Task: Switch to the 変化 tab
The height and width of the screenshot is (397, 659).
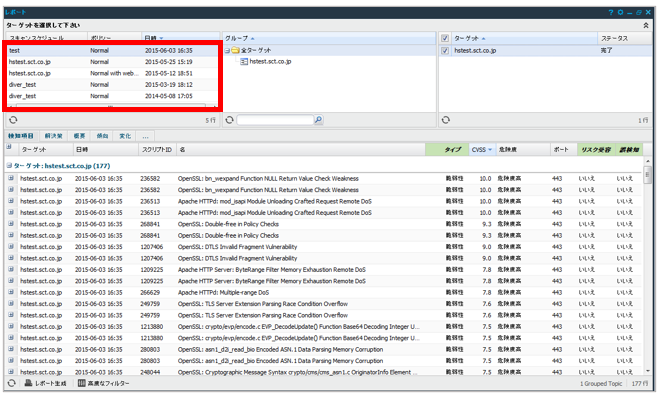Action: 125,136
